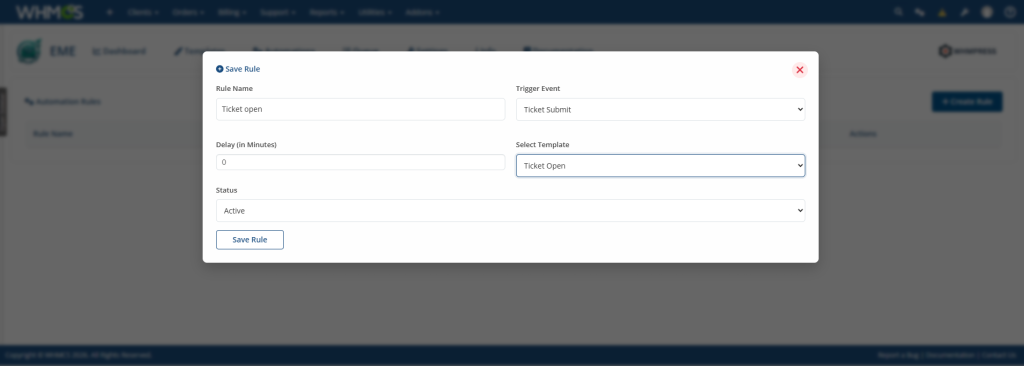This screenshot has height=366, width=1024.
Task: Click the WHMPRESS logo
Action: click(x=967, y=51)
